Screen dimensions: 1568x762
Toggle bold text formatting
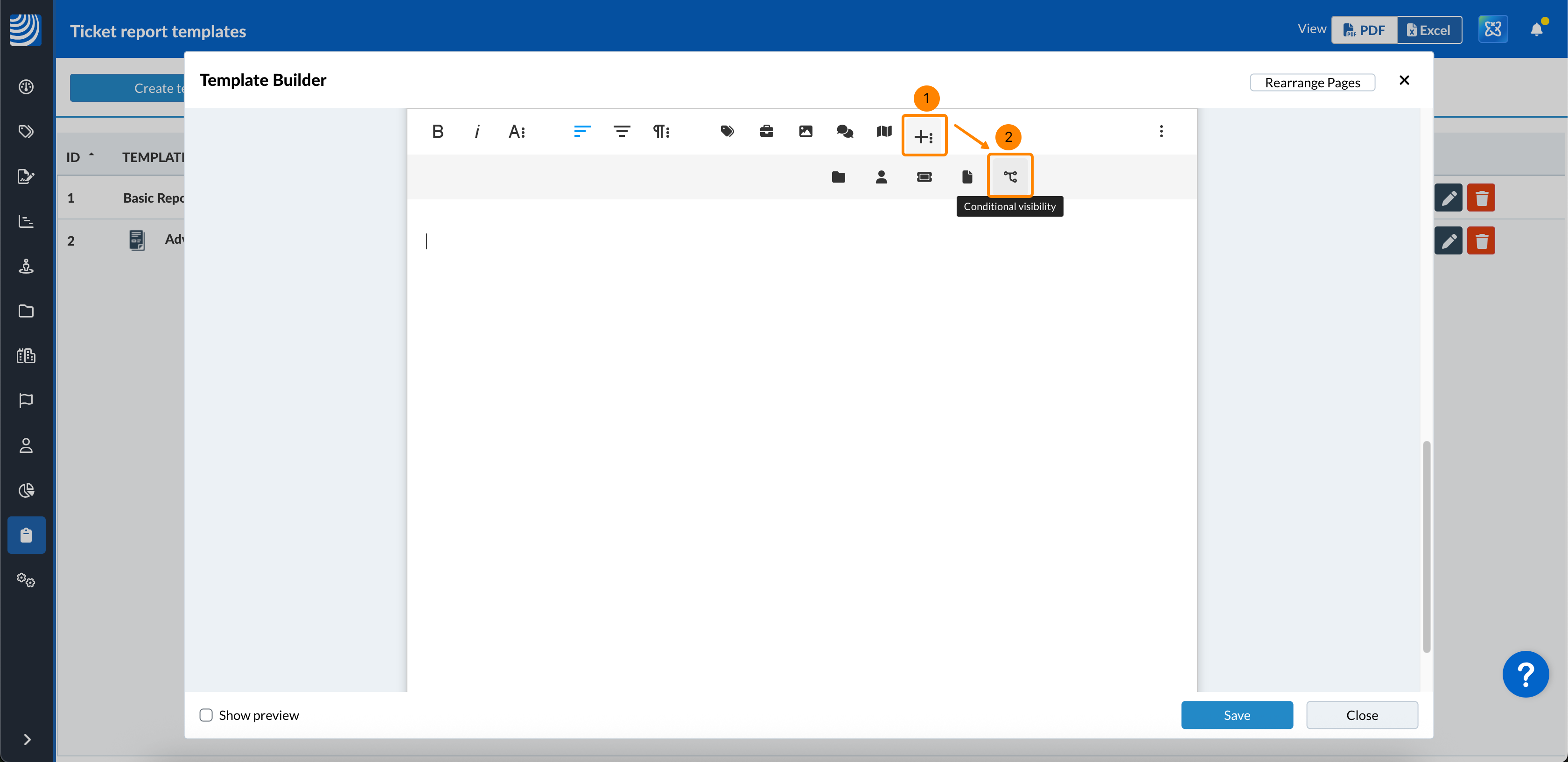[x=437, y=132]
